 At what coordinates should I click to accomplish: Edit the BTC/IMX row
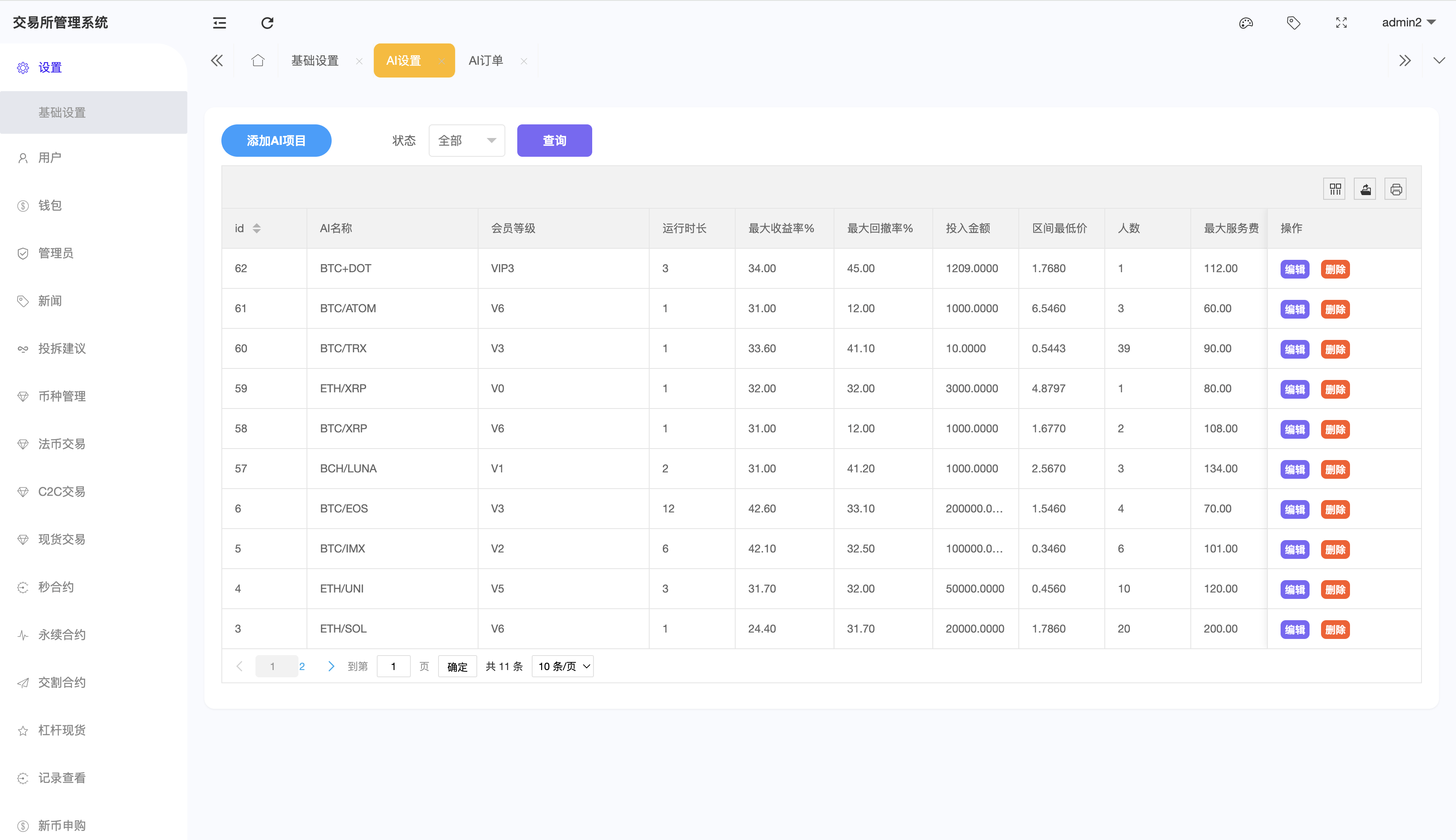point(1295,549)
